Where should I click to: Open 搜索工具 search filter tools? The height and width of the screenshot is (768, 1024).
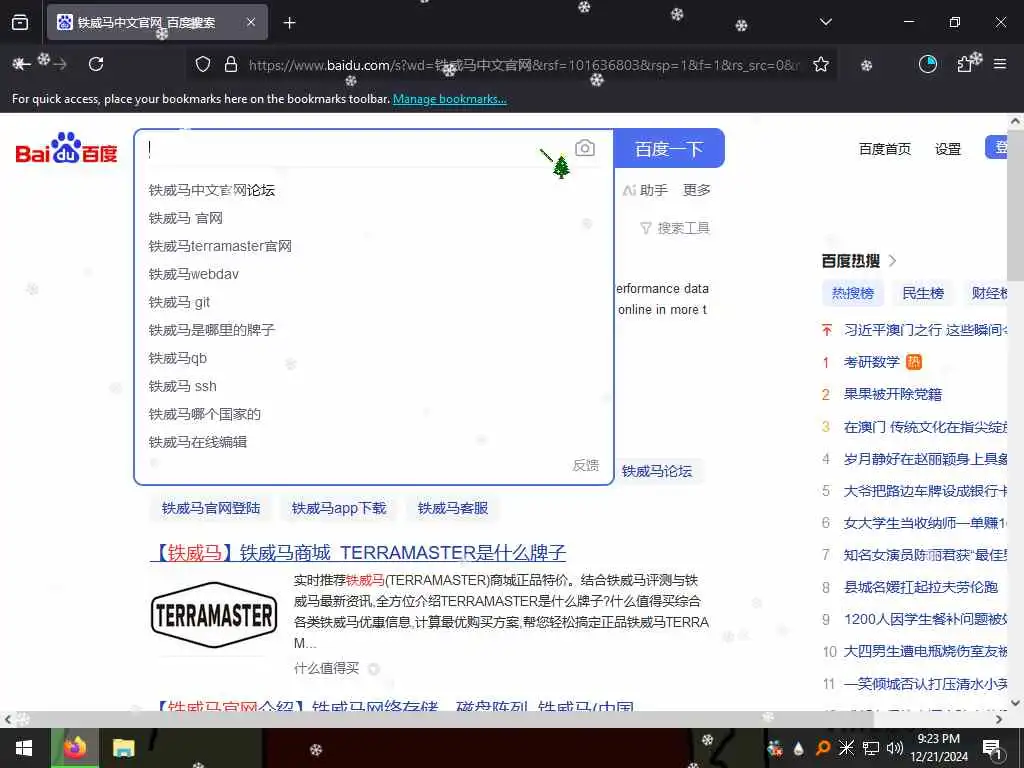pyautogui.click(x=675, y=228)
